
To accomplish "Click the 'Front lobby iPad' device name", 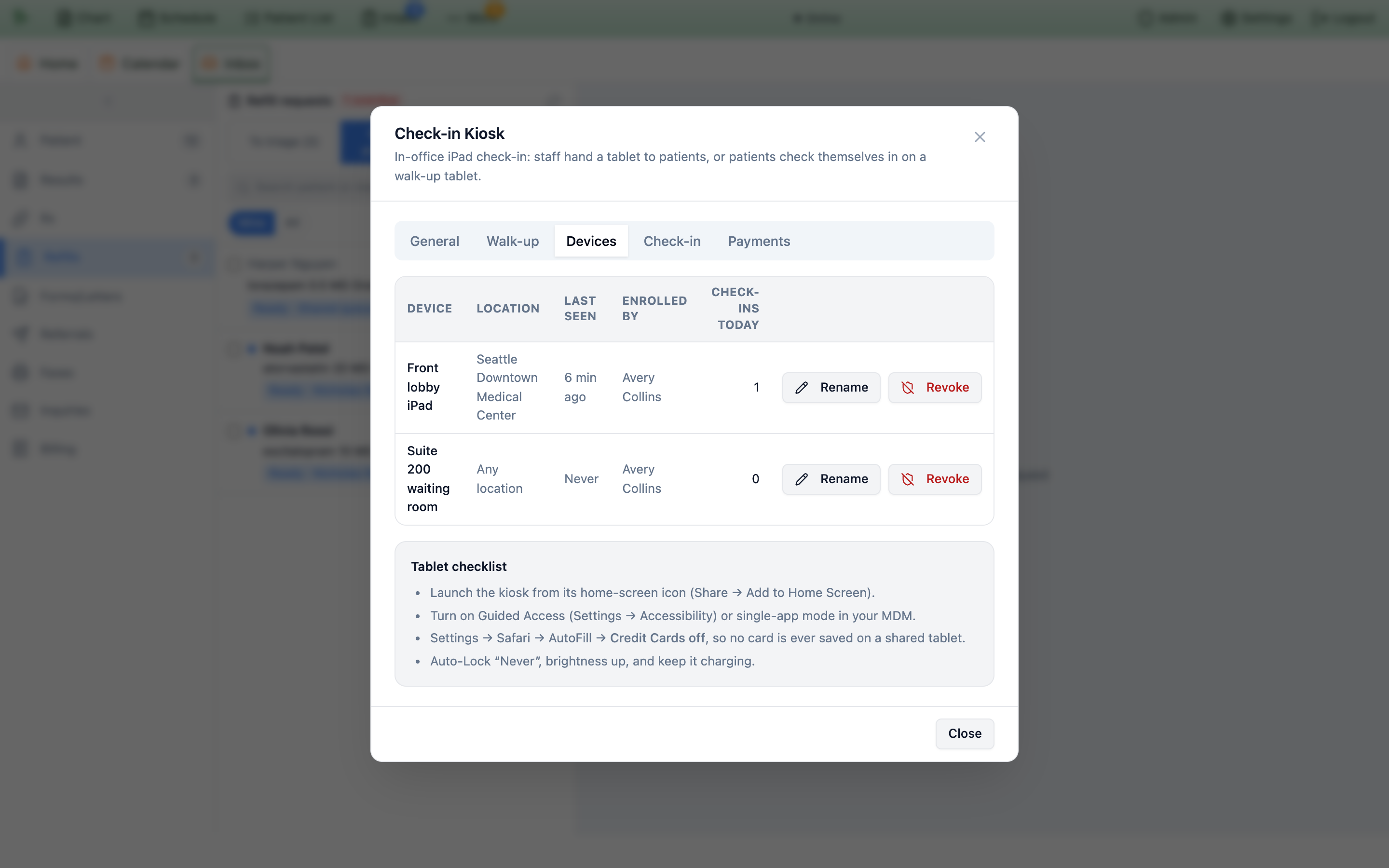I will [423, 387].
